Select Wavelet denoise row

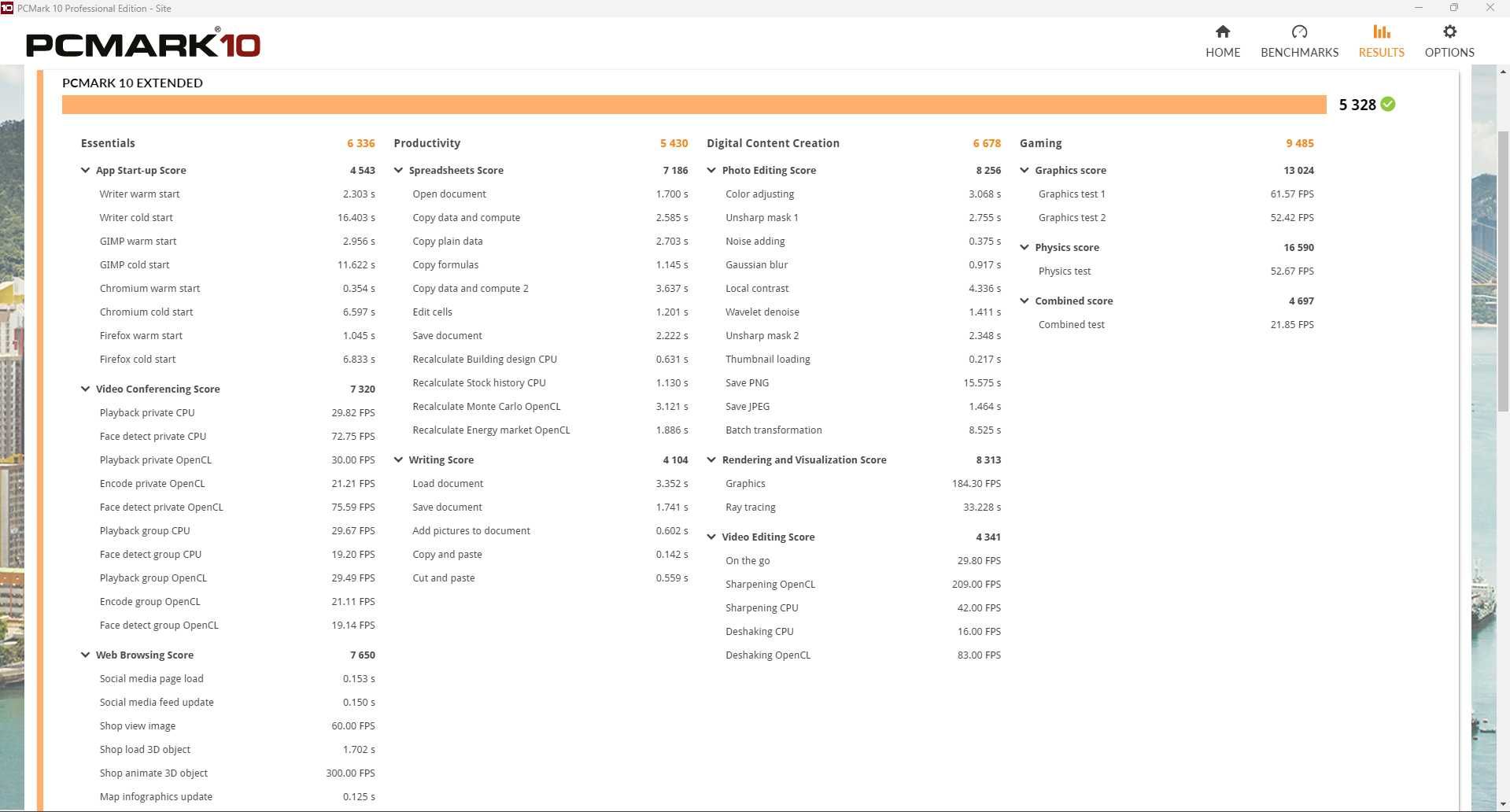[x=863, y=312]
